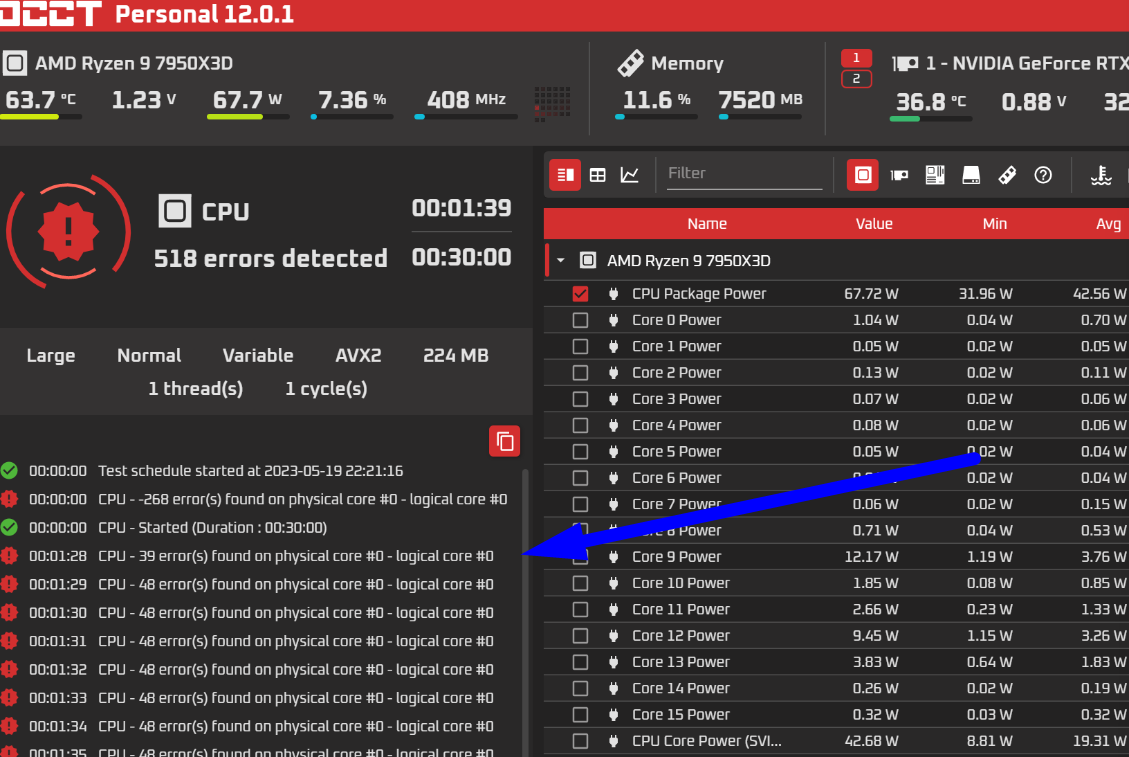Click the Variable load type label
The image size is (1129, 757).
pyautogui.click(x=258, y=356)
